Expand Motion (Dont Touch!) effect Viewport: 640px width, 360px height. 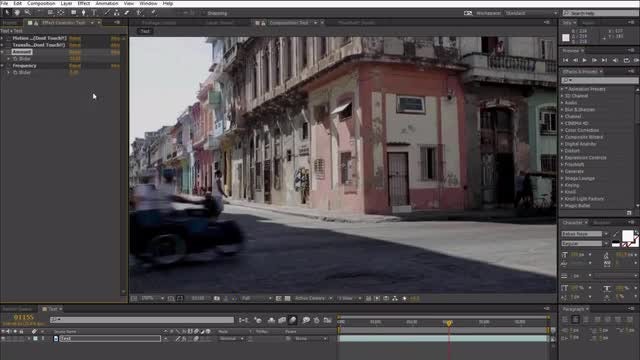pyautogui.click(x=2, y=38)
